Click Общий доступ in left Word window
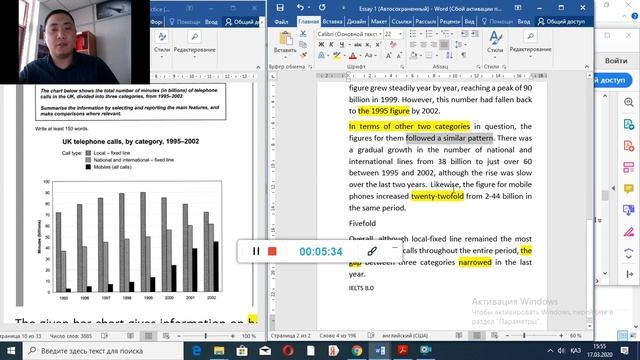 tap(242, 22)
